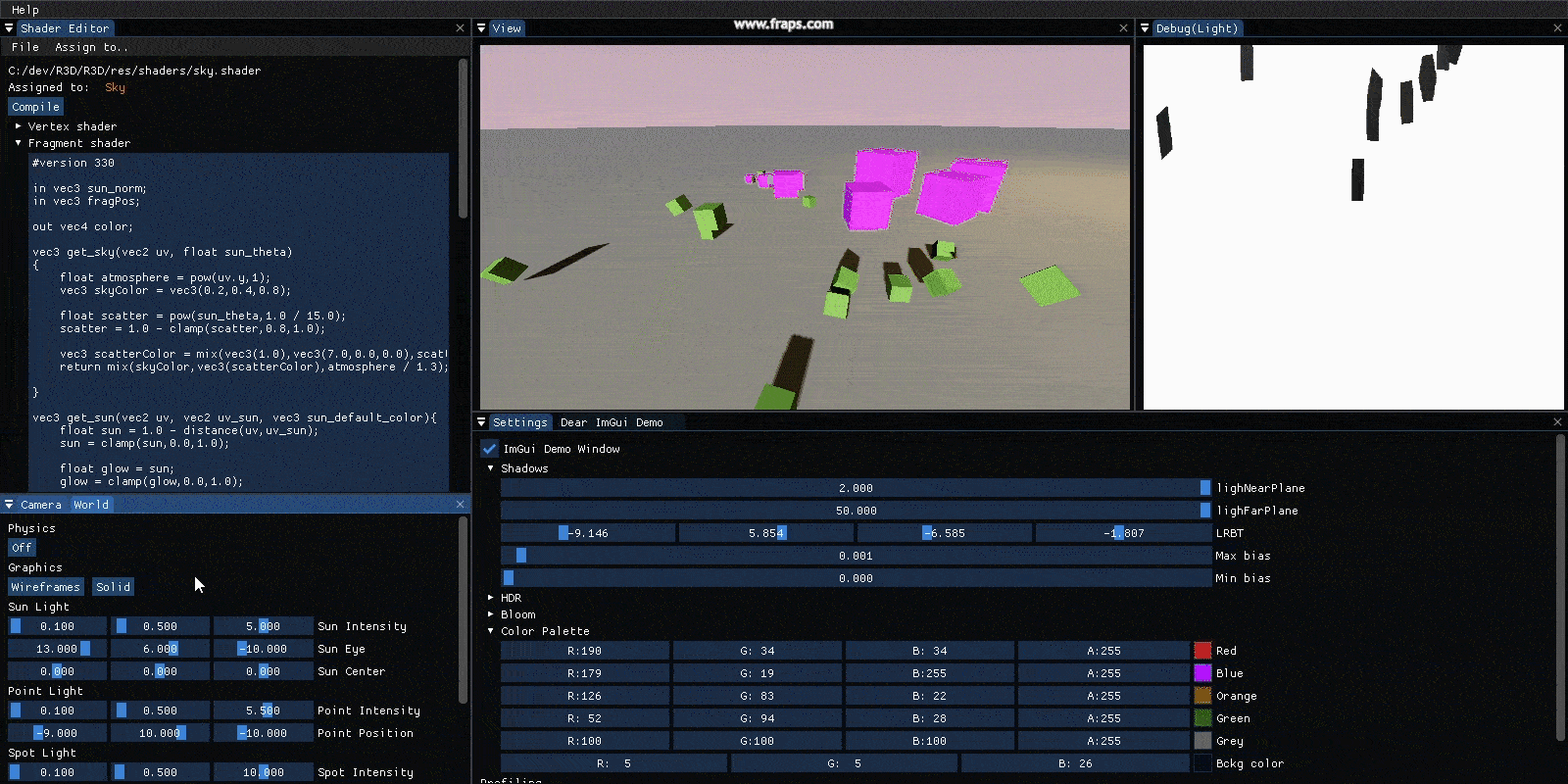Open the World tab

(x=91, y=505)
